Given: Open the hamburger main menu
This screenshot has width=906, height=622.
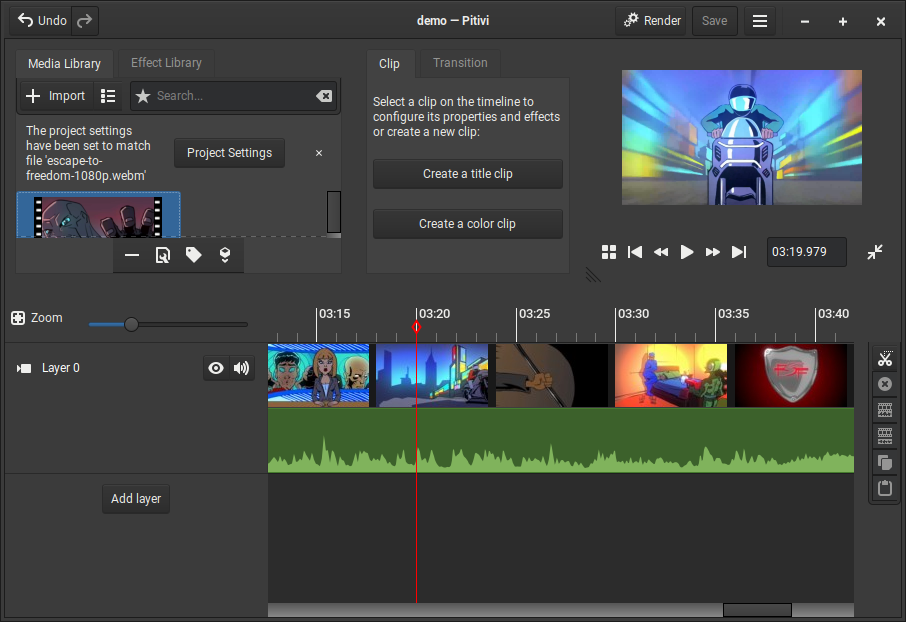Looking at the screenshot, I should pyautogui.click(x=759, y=21).
